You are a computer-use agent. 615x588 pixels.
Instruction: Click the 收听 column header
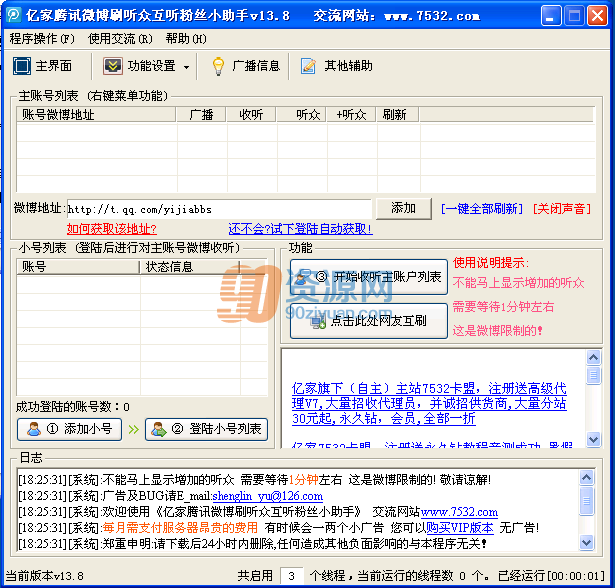[251, 115]
